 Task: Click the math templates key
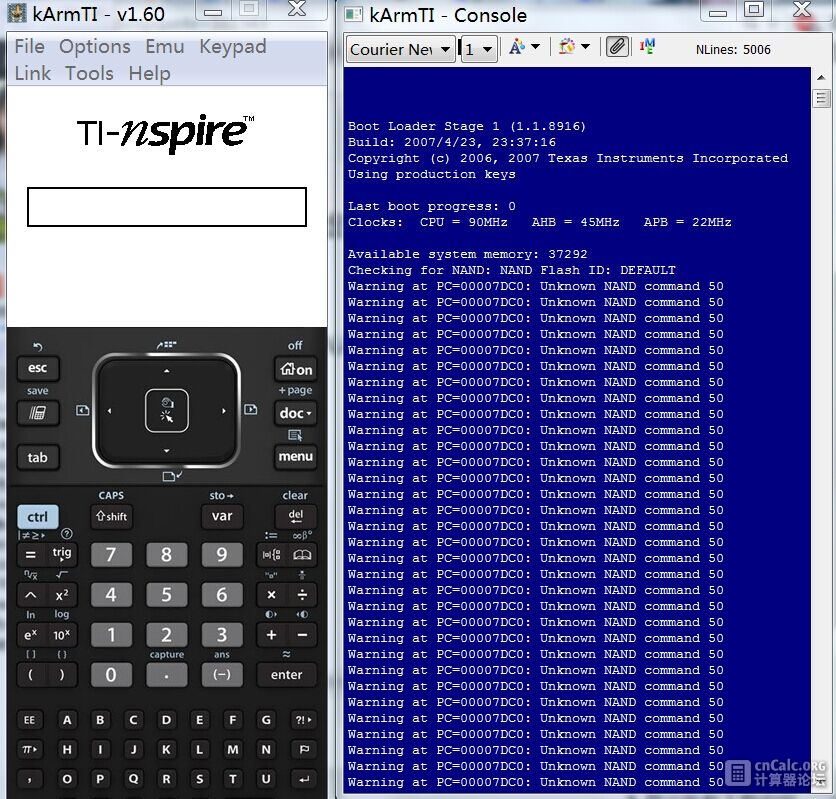pos(271,555)
